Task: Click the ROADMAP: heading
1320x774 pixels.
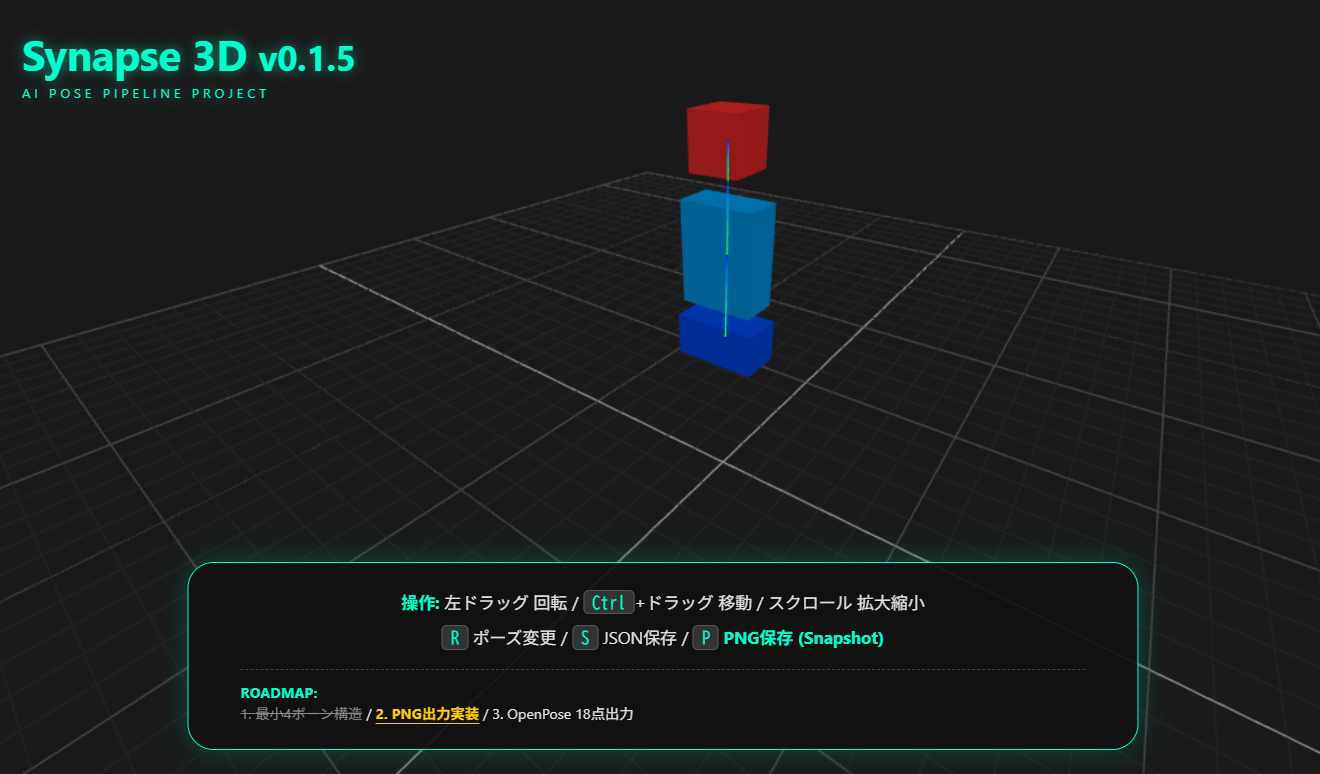Action: [x=279, y=693]
